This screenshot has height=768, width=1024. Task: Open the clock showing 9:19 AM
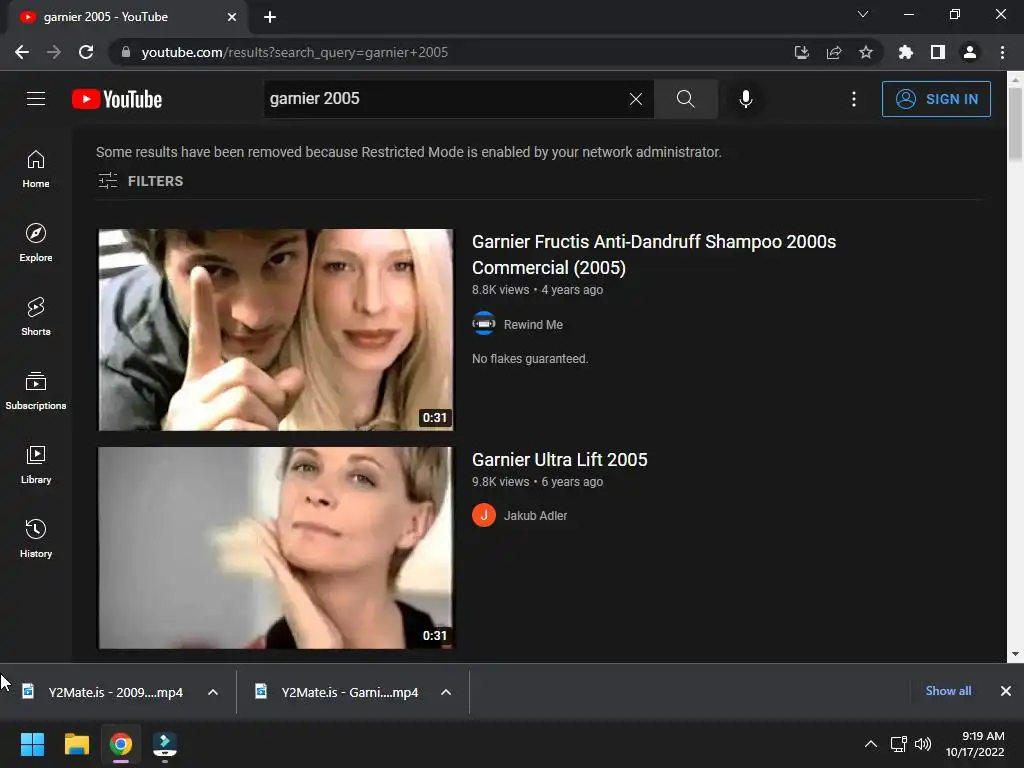tap(975, 744)
